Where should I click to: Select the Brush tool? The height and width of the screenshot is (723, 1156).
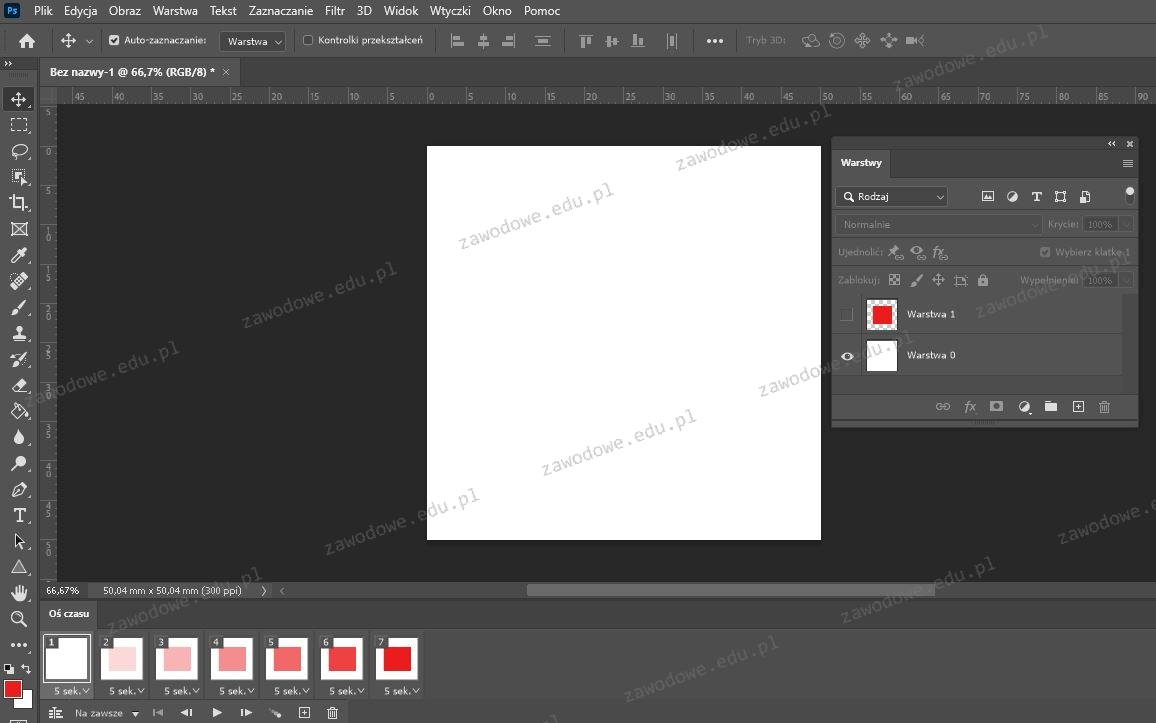pos(19,307)
